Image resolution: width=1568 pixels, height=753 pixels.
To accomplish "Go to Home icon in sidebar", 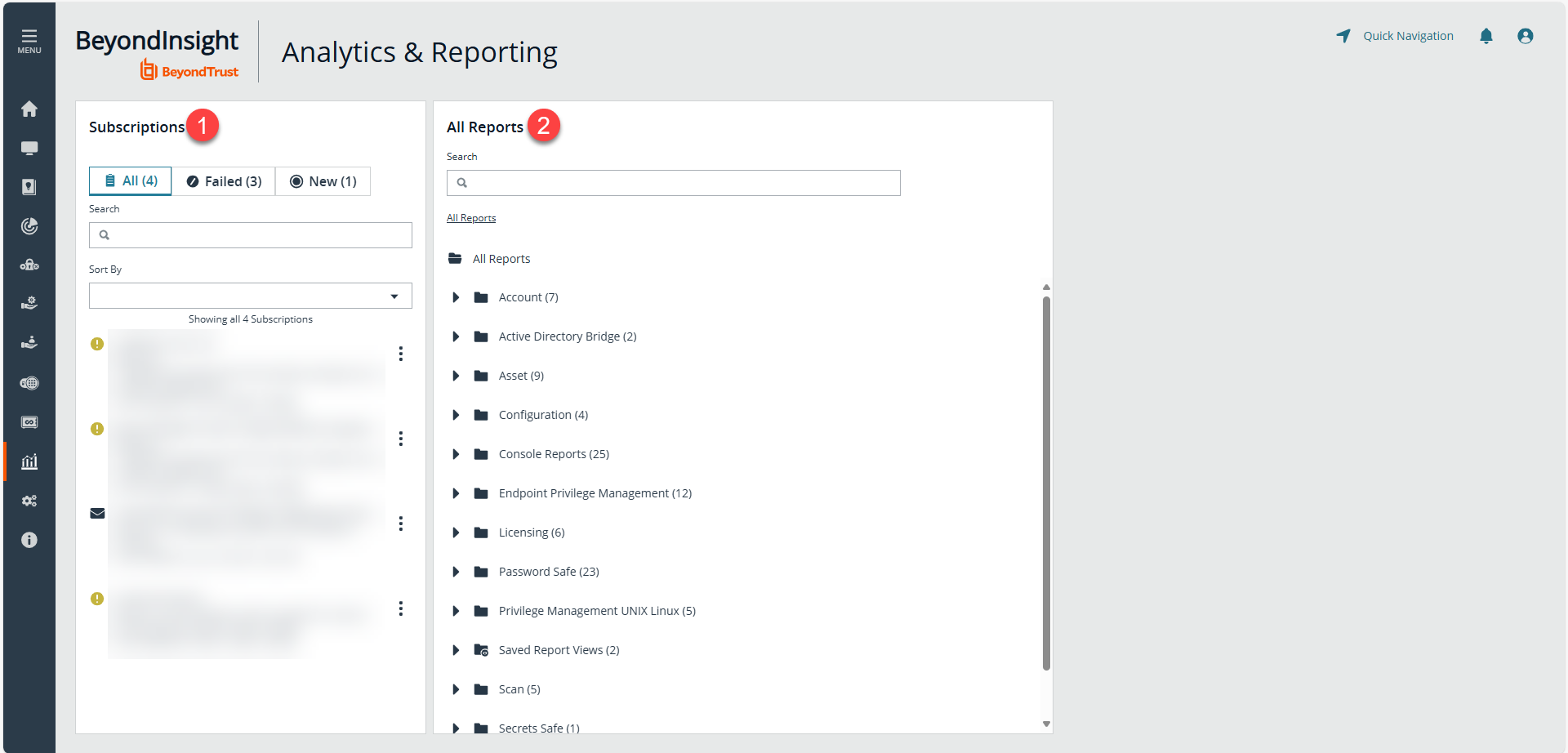I will pos(29,109).
